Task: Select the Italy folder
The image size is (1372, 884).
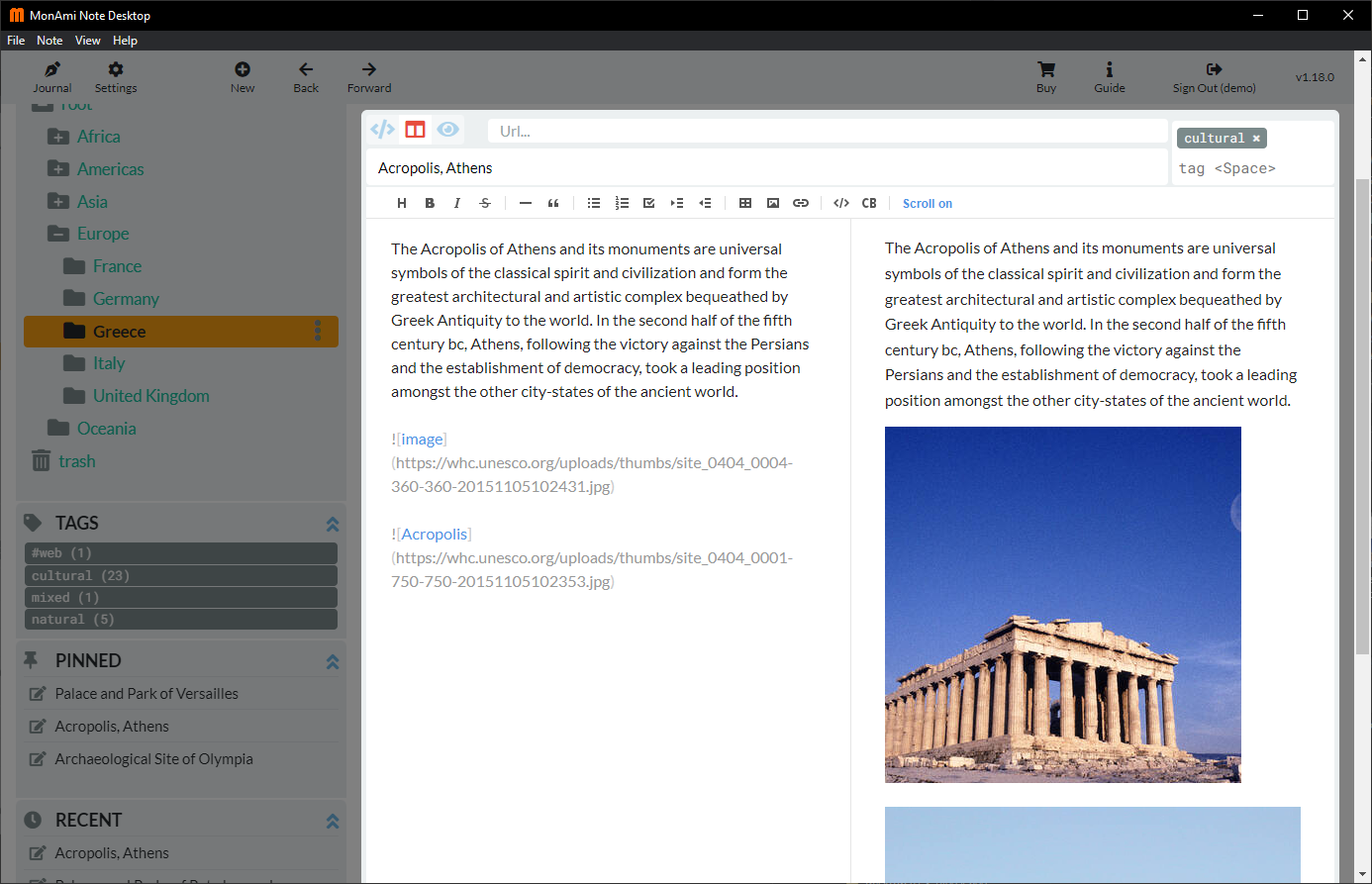Action: [109, 363]
